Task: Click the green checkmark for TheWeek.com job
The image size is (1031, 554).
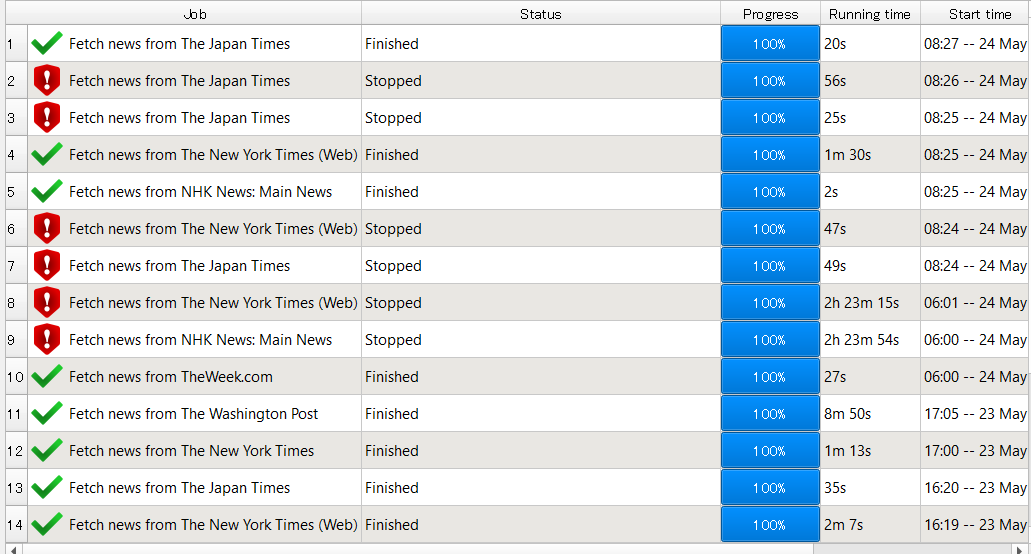Action: (47, 377)
